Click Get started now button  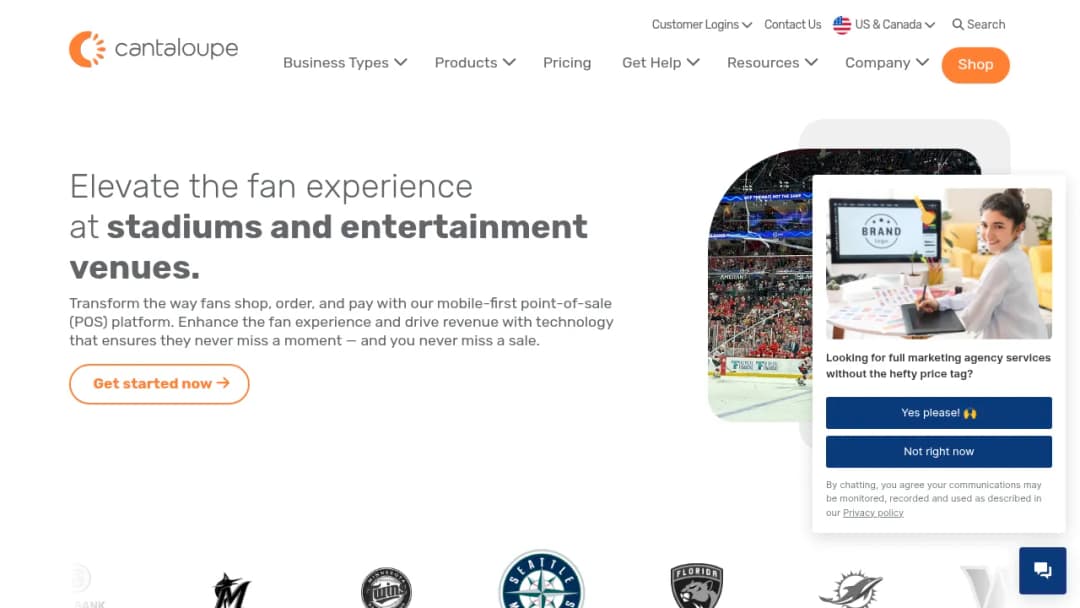(x=159, y=384)
